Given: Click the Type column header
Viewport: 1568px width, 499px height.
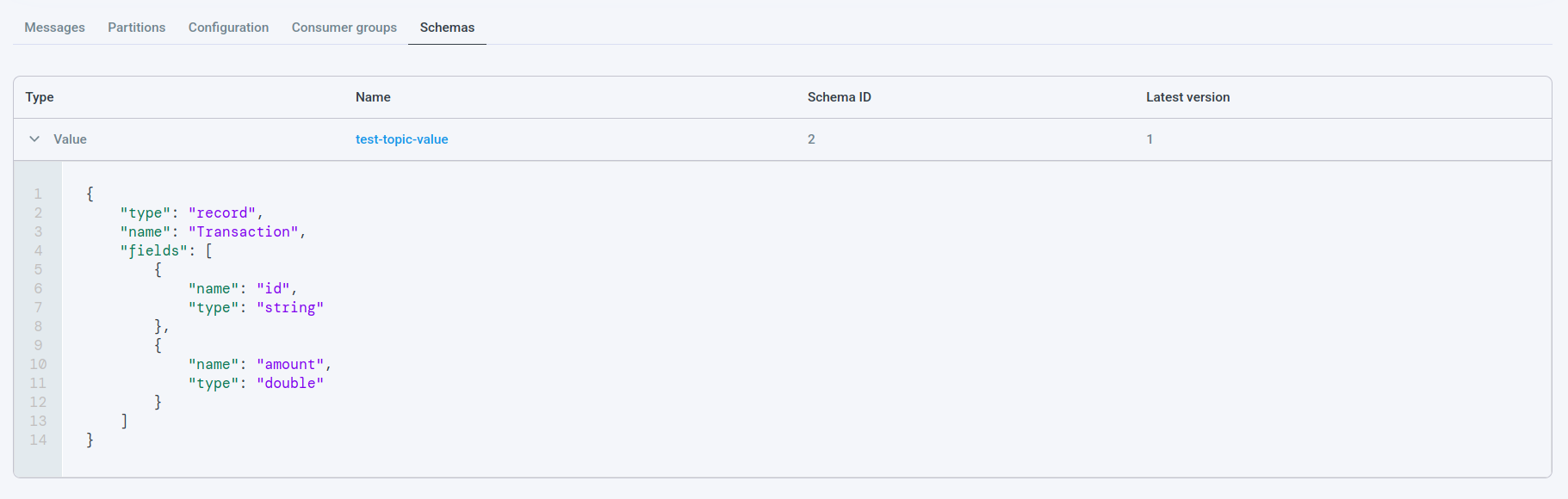Looking at the screenshot, I should point(40,97).
